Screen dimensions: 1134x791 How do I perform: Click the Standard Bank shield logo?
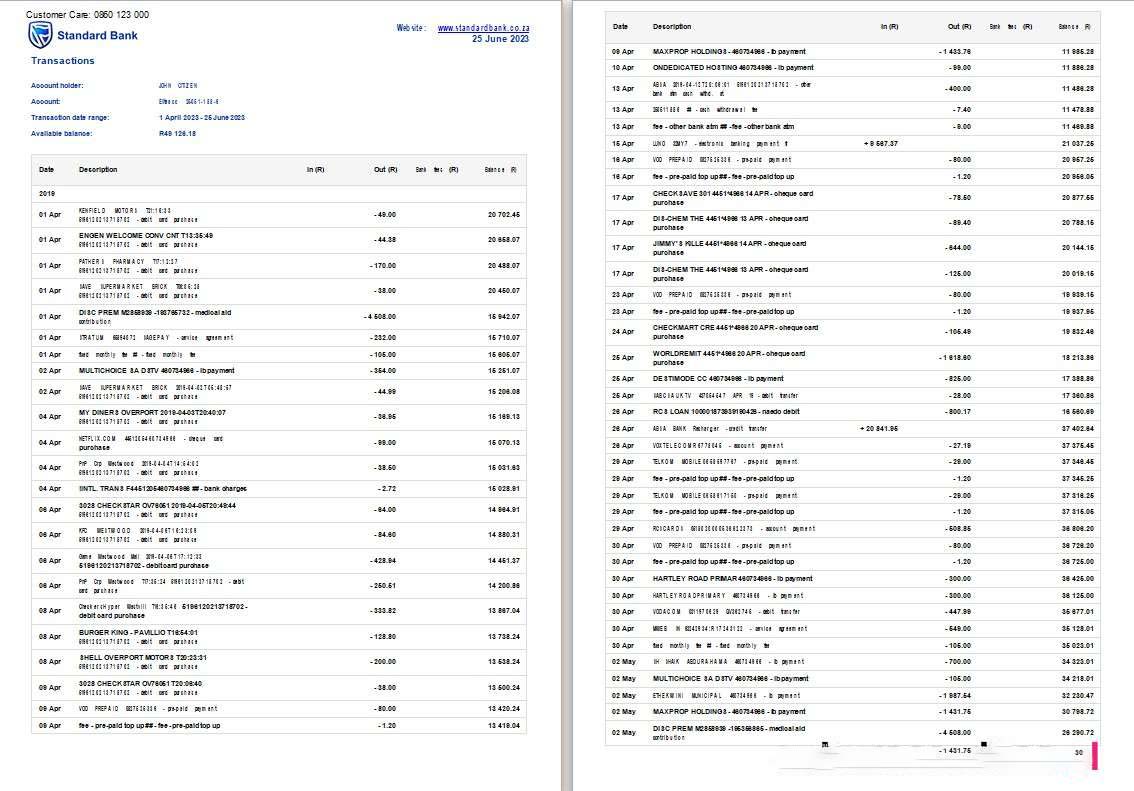[x=40, y=35]
